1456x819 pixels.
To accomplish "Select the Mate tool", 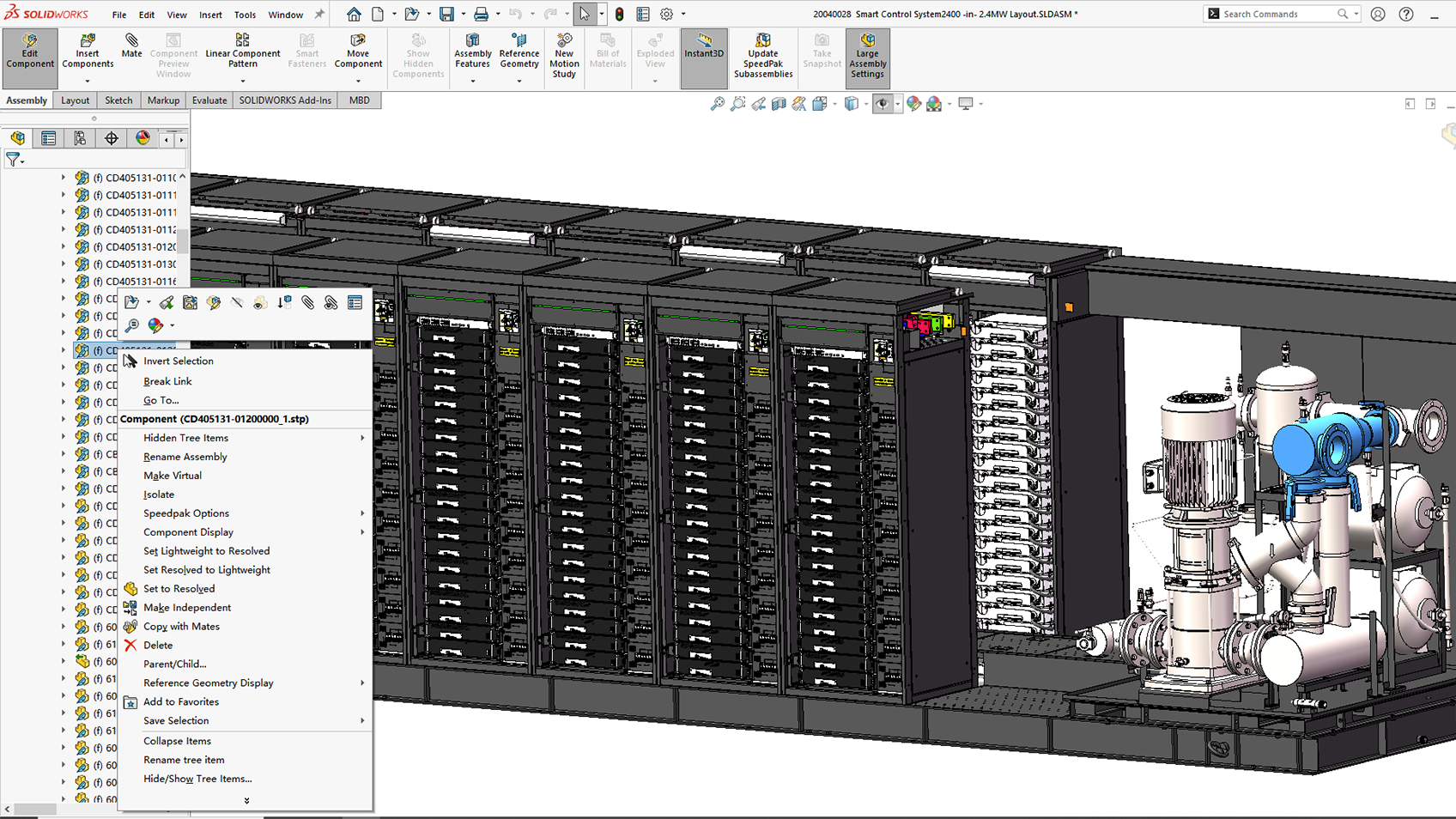I will (x=131, y=47).
